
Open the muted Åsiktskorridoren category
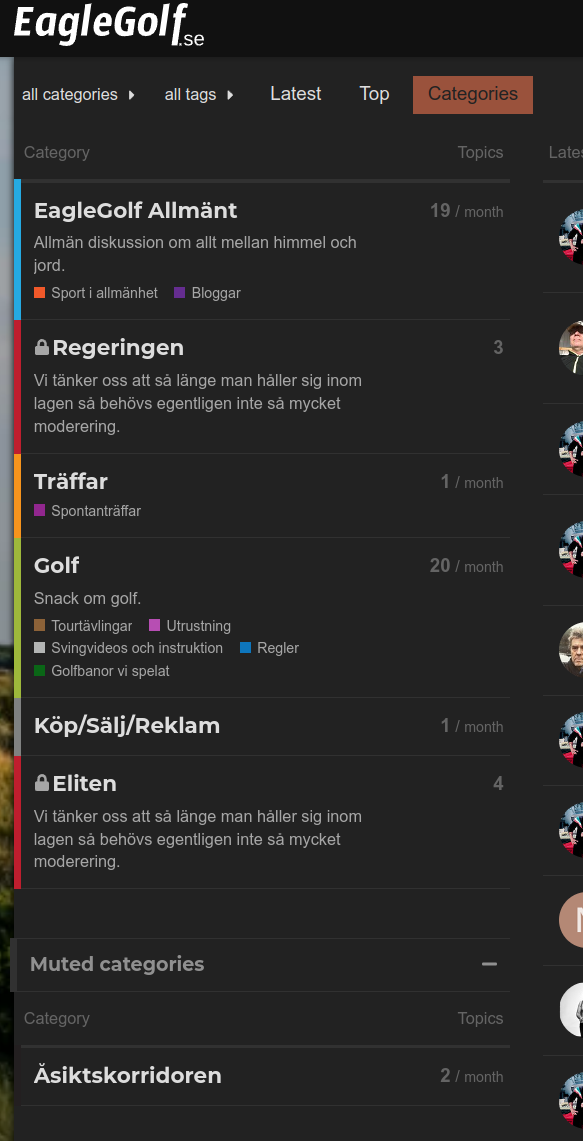pos(127,1076)
